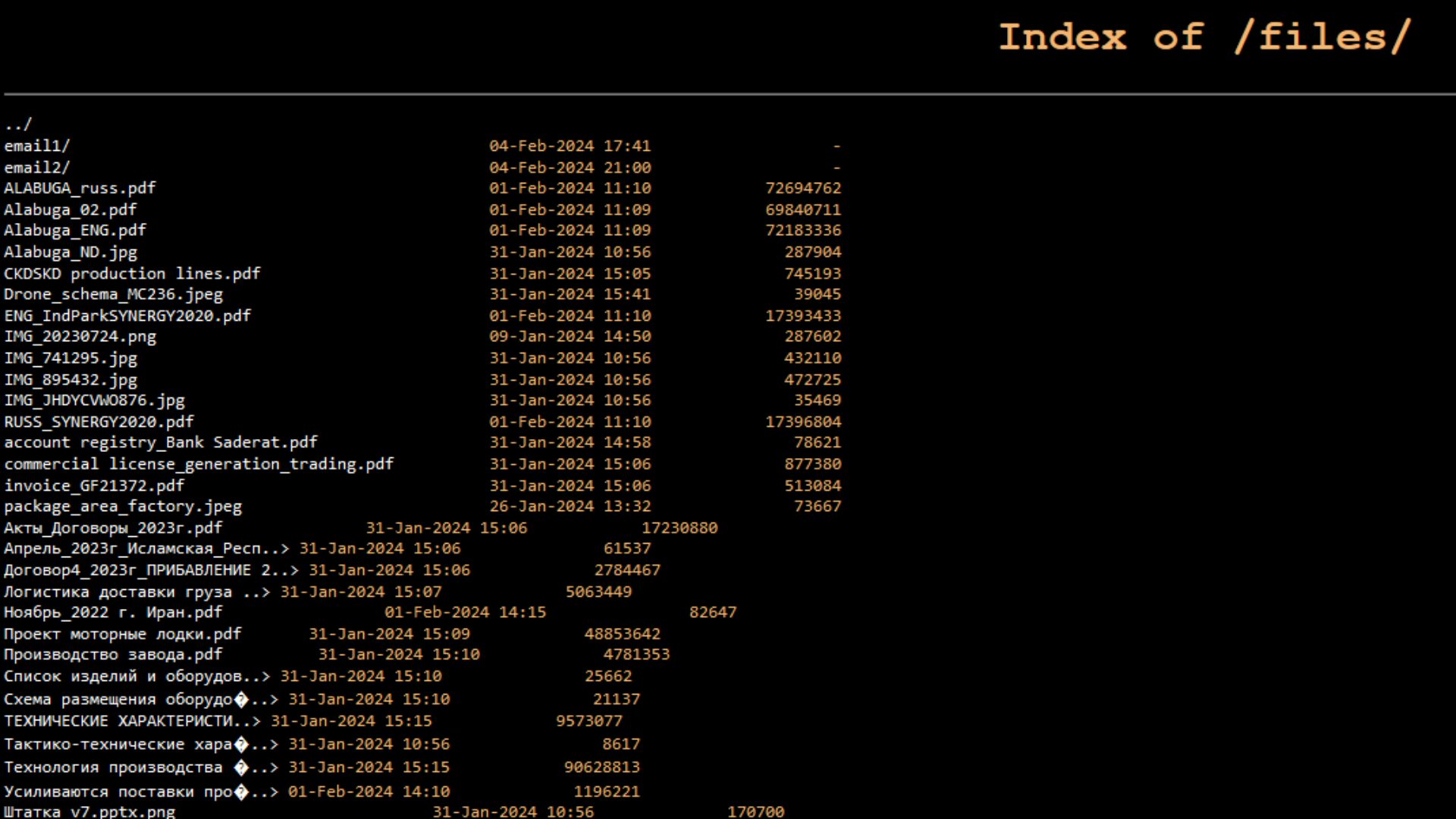This screenshot has width=1456, height=819.
Task: Open IMG_741295.jpg
Action: (x=71, y=358)
